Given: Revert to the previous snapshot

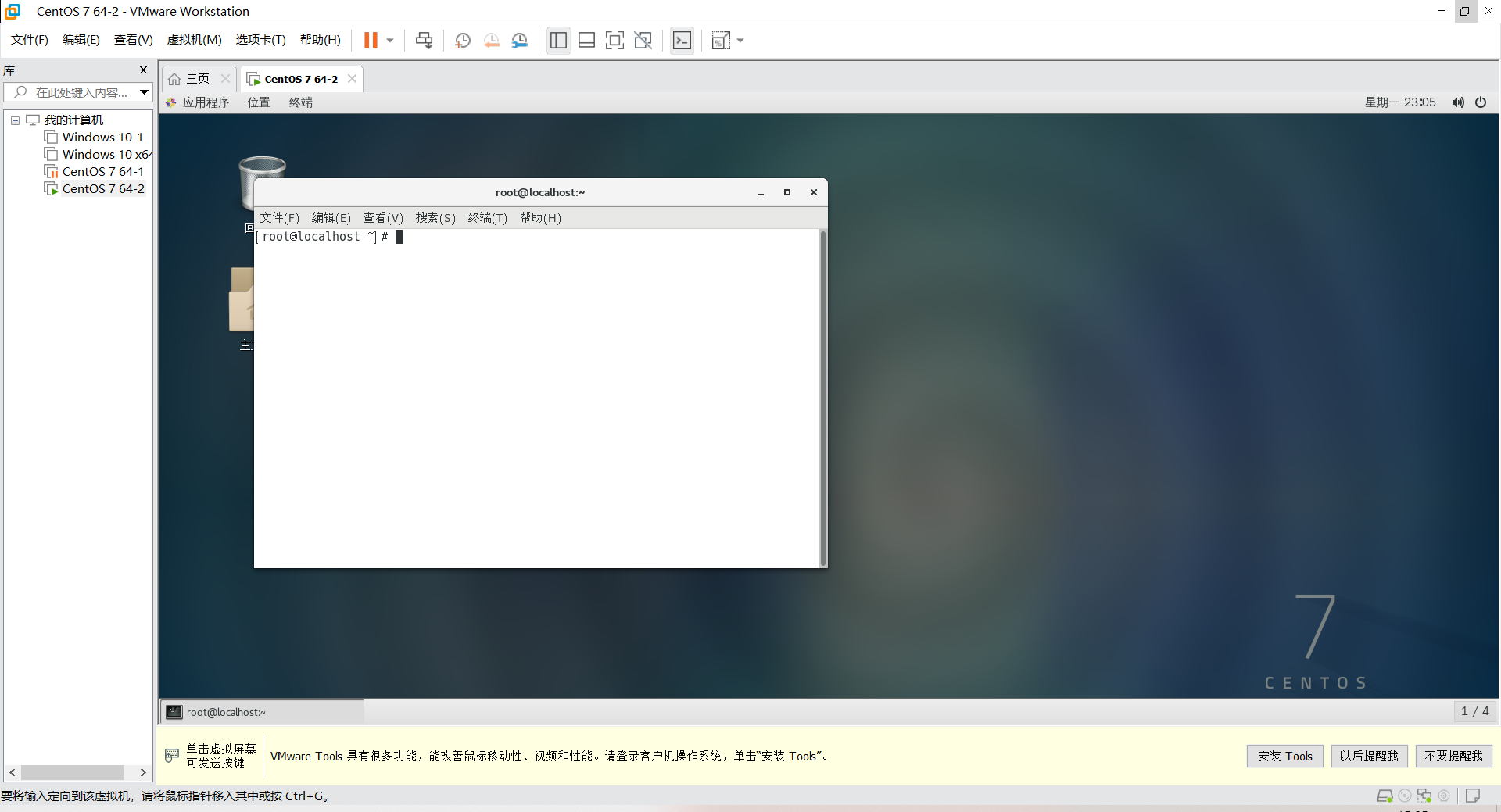Looking at the screenshot, I should 491,40.
